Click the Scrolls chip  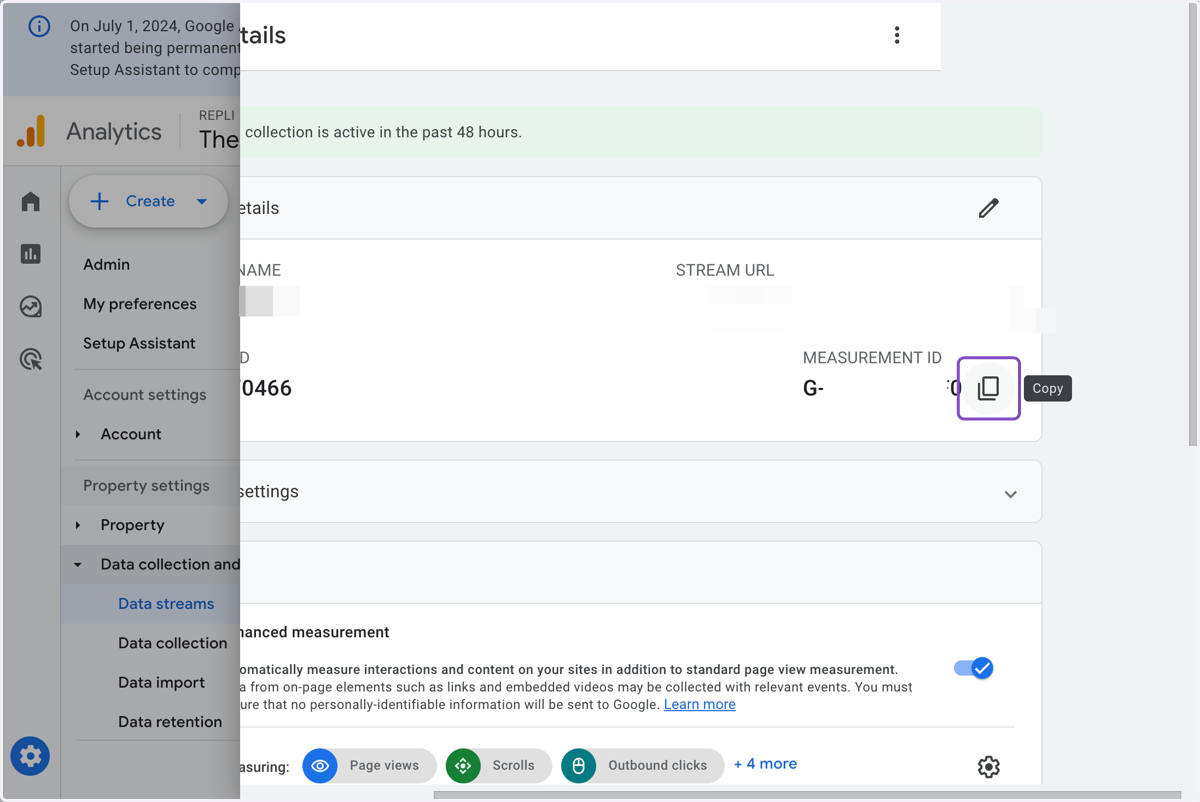point(499,765)
